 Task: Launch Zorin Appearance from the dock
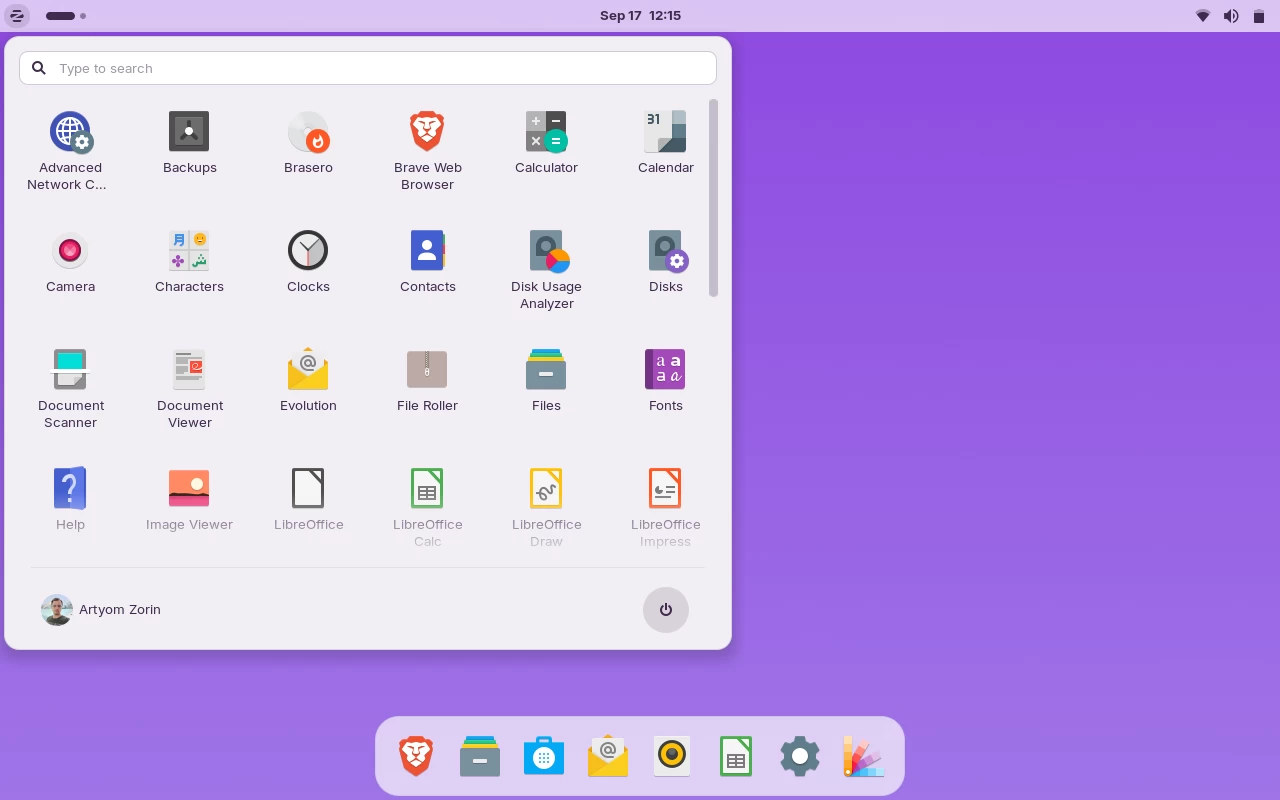pyautogui.click(x=863, y=756)
